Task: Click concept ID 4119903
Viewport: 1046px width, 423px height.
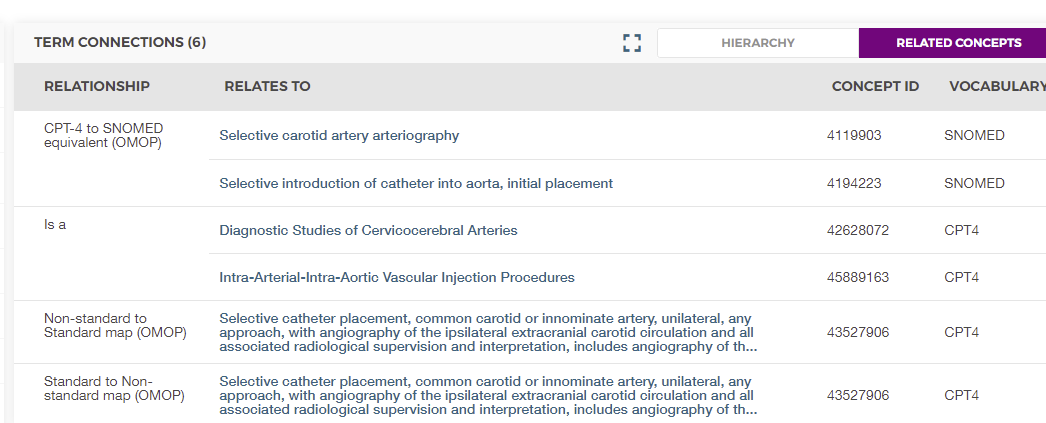Action: click(854, 135)
